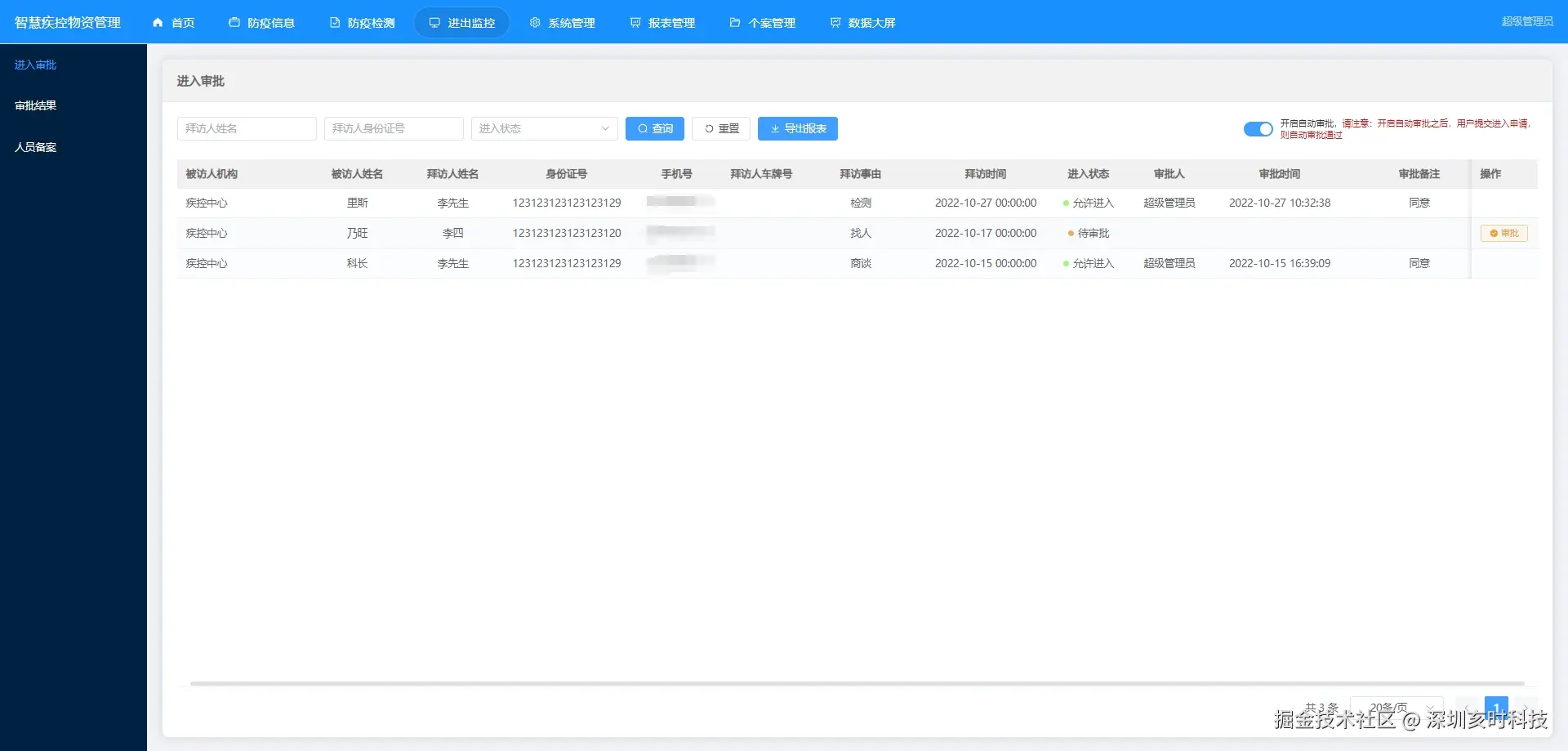1568x751 pixels.
Task: Click 李先生 in the 科长 row
Action: click(x=452, y=263)
